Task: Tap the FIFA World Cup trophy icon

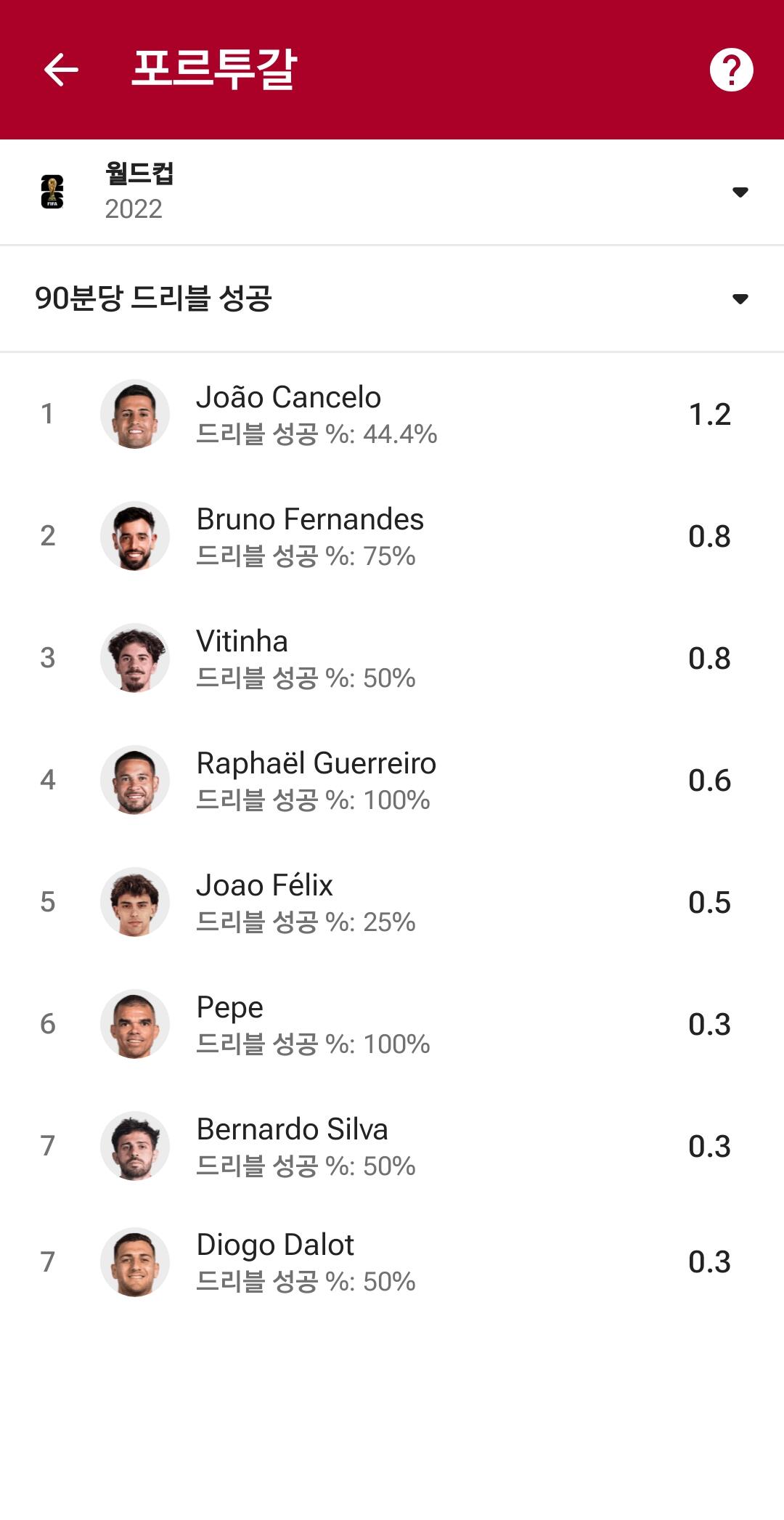Action: coord(52,192)
